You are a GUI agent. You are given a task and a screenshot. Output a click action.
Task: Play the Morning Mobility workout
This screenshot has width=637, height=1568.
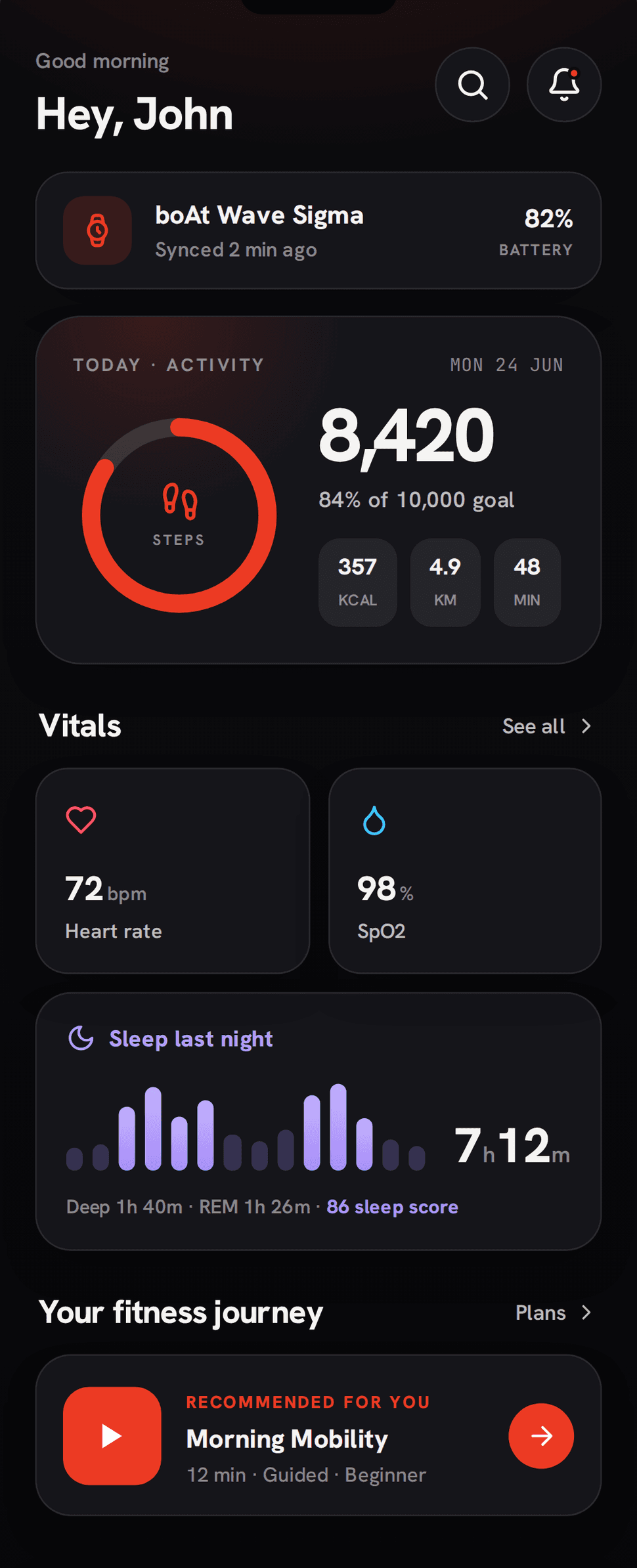112,1436
